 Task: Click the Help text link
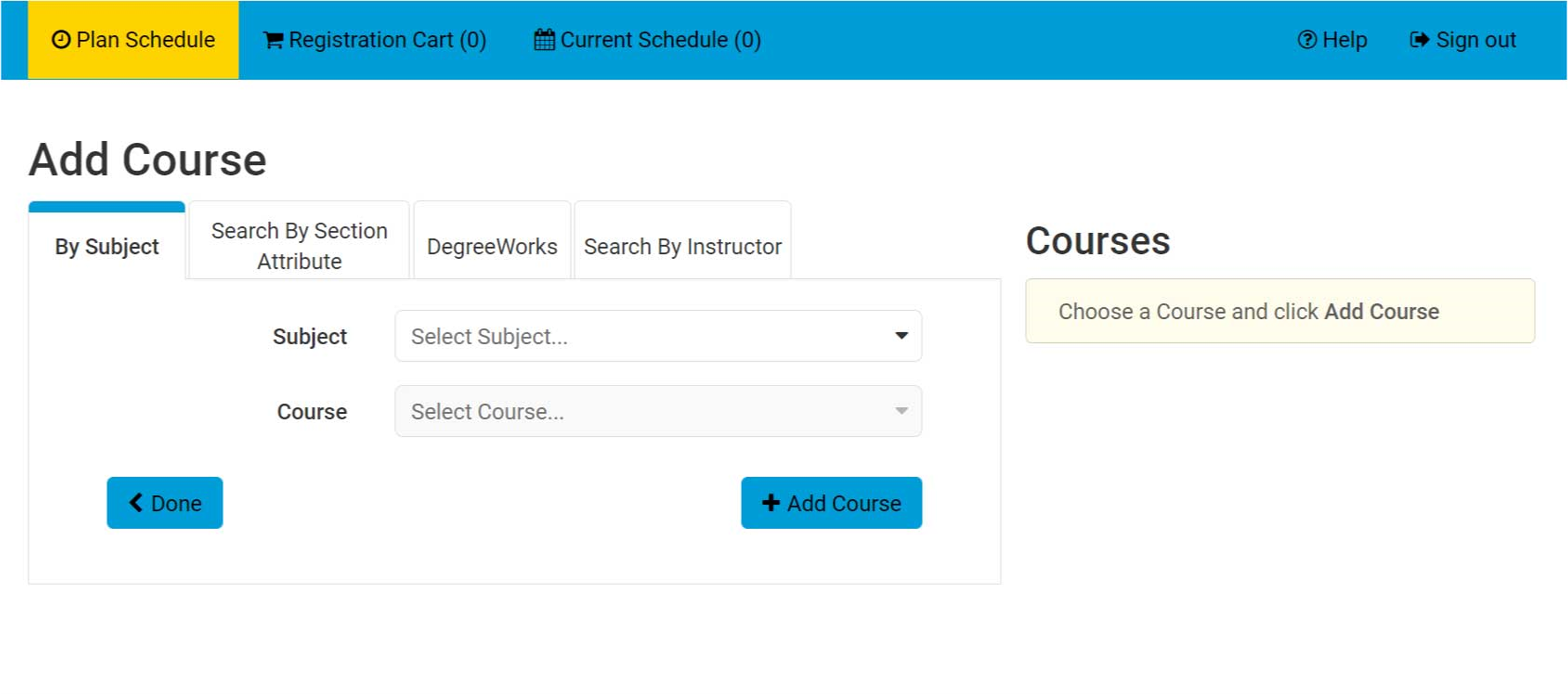[1345, 39]
